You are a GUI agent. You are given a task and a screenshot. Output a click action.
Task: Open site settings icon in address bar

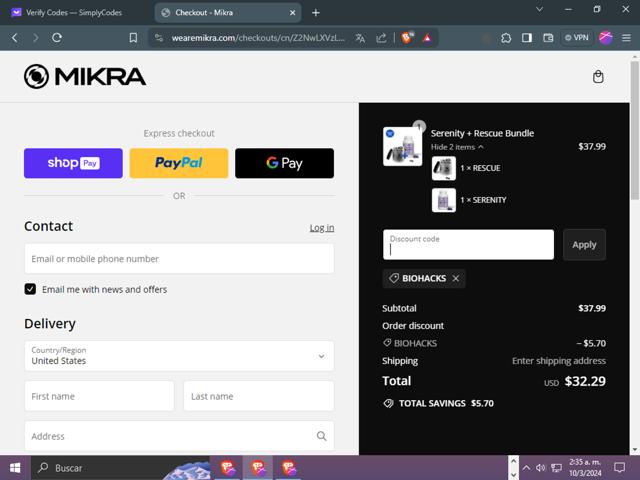pos(159,38)
